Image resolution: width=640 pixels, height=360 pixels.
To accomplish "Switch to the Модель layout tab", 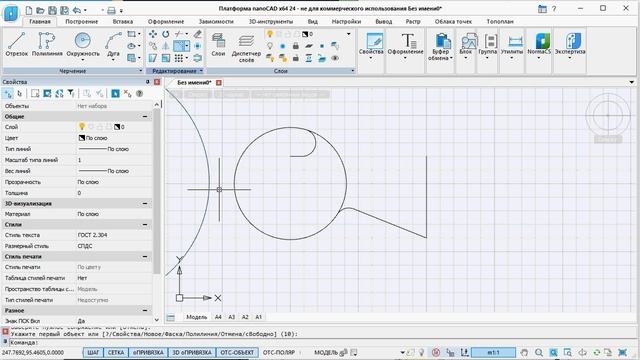I will (196, 317).
